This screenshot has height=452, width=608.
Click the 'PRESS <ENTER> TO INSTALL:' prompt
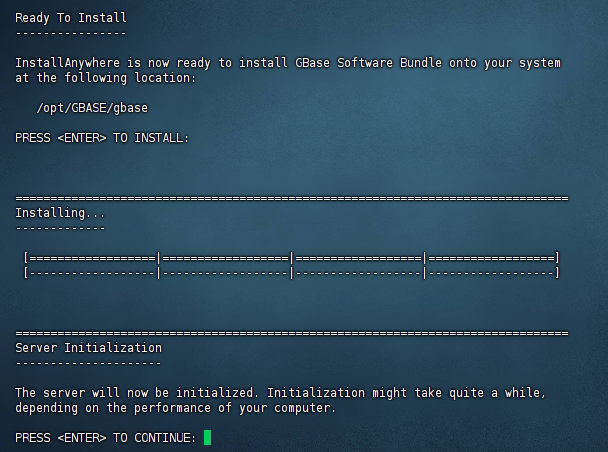pyautogui.click(x=102, y=138)
